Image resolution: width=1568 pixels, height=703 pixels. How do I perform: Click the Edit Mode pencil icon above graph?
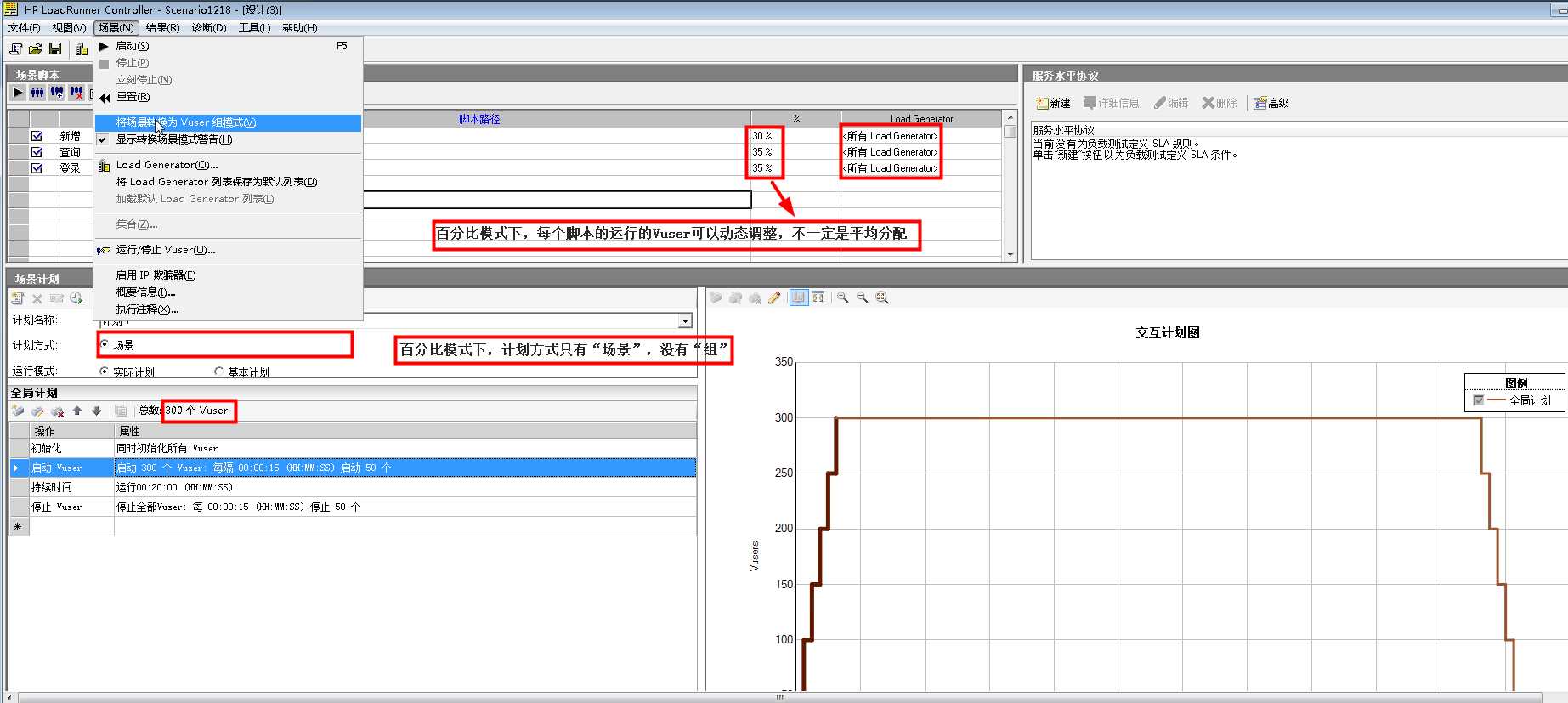(774, 298)
